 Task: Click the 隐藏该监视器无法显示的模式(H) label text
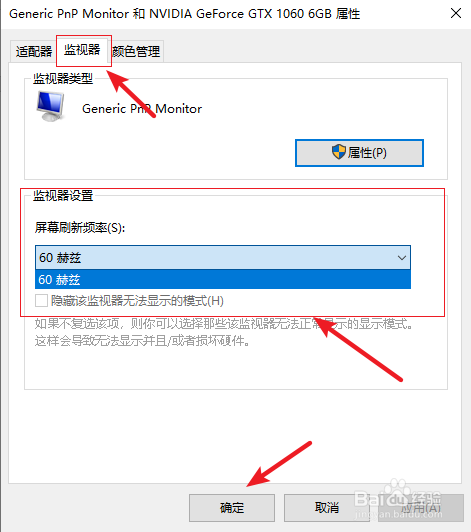coord(137,301)
